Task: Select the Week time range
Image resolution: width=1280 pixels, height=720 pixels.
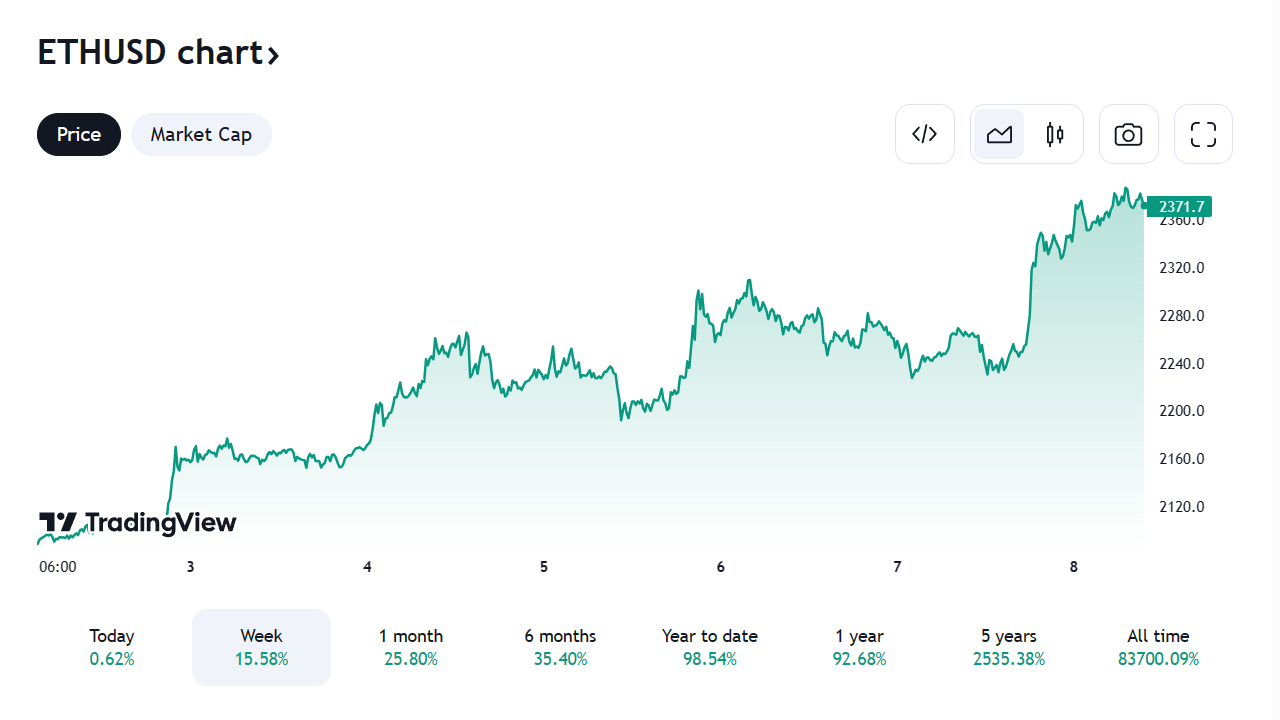Action: point(261,647)
